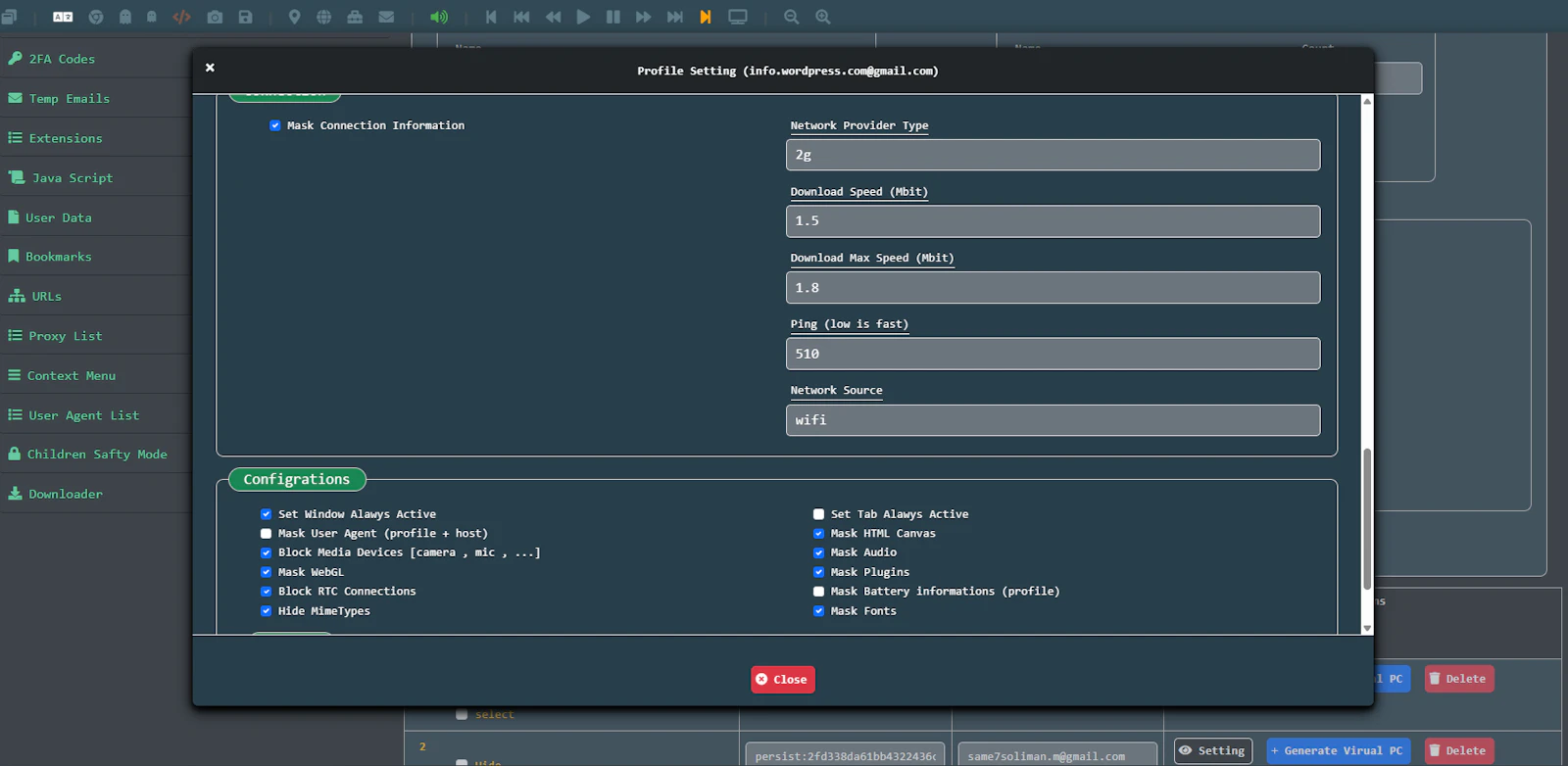Toggle Mask Fonts checkbox
Screen dimensions: 1568x766
[x=818, y=611]
